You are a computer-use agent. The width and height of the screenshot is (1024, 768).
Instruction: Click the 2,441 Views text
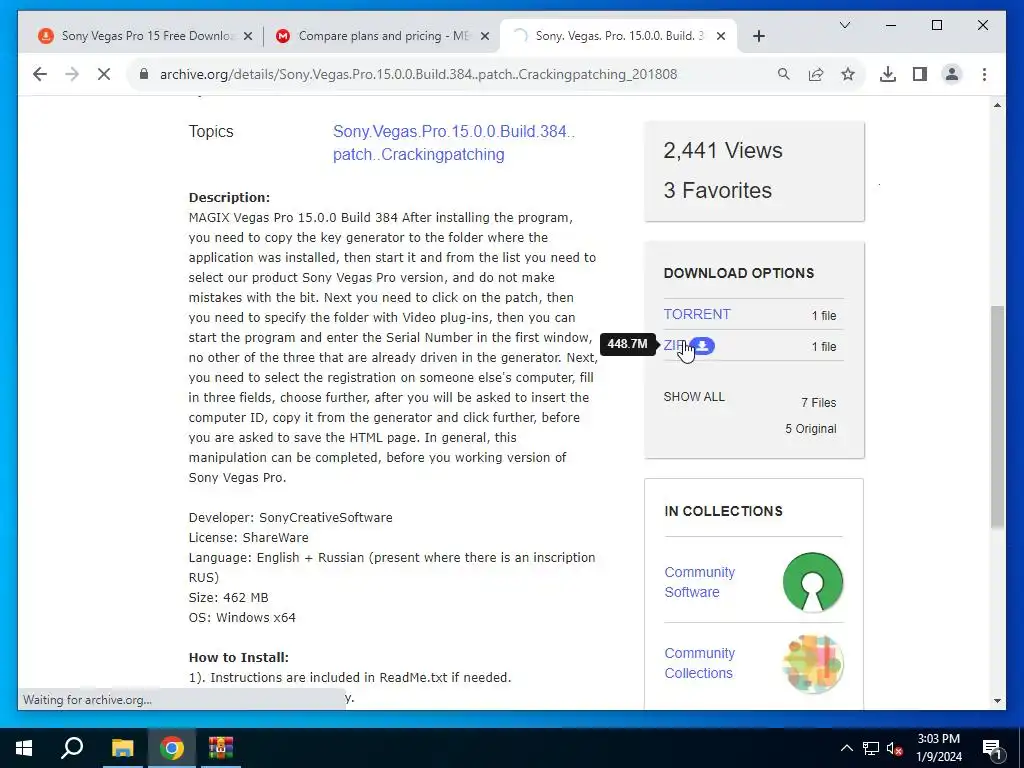click(x=722, y=151)
